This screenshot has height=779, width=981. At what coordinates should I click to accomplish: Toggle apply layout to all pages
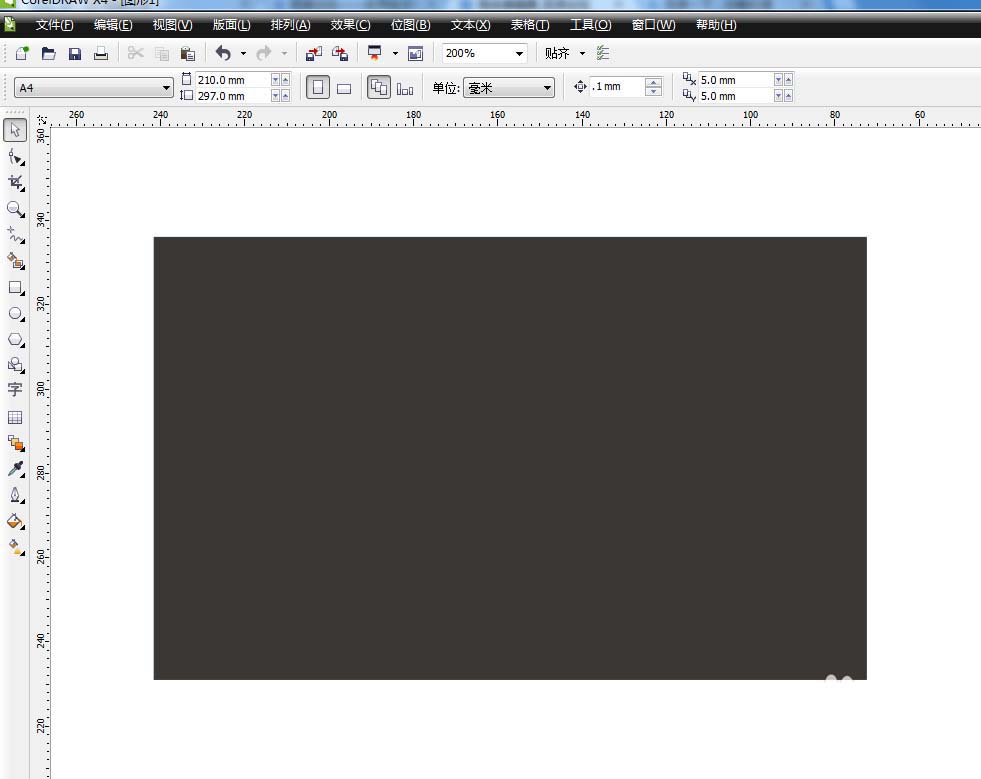(379, 88)
